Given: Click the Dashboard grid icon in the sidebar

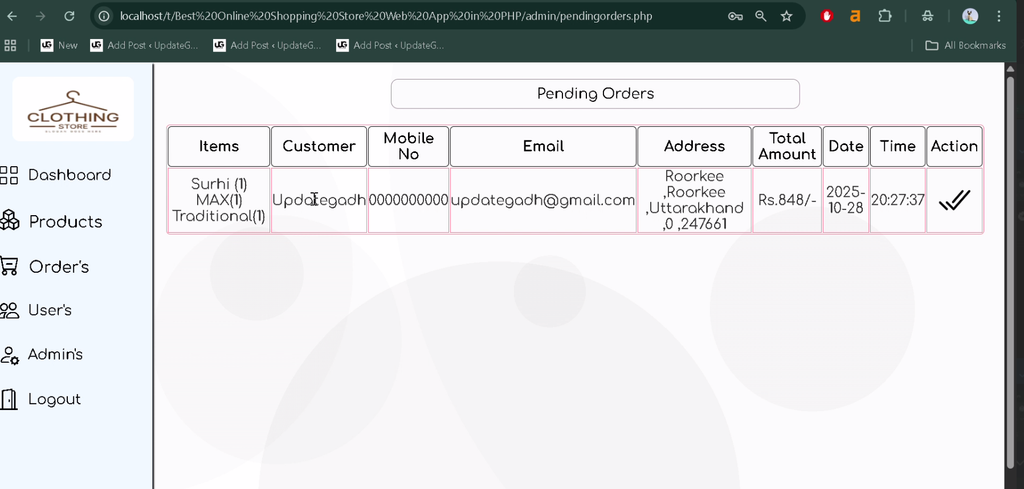Looking at the screenshot, I should tap(8, 175).
